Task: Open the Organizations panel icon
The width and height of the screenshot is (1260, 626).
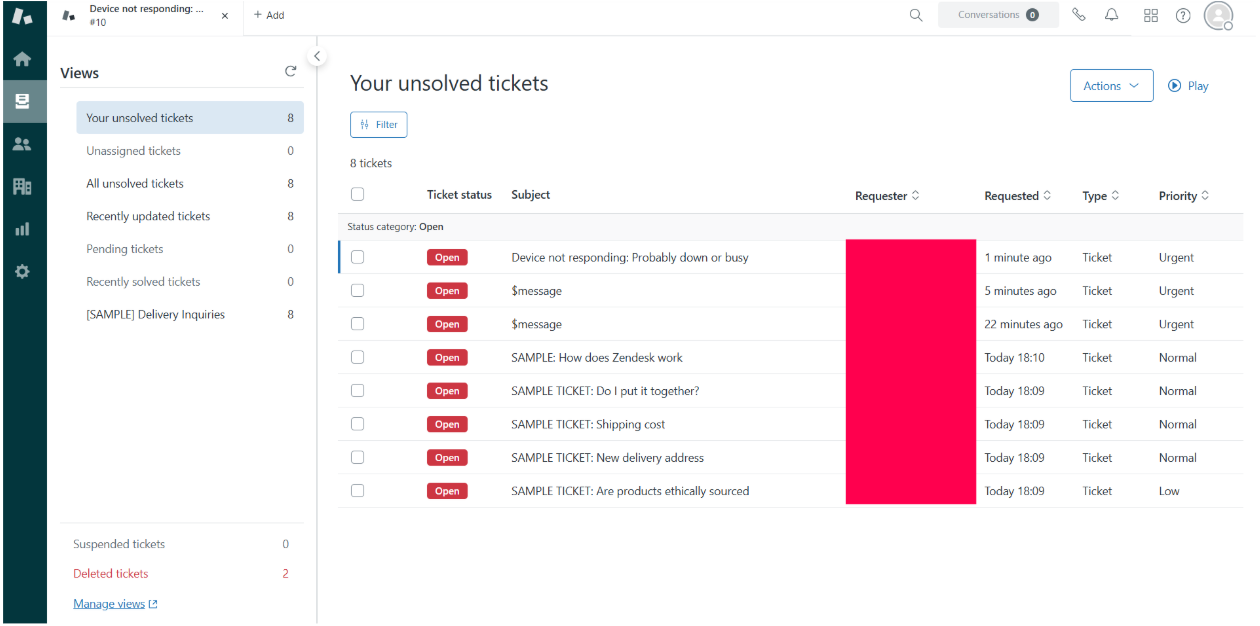Action: pos(22,186)
